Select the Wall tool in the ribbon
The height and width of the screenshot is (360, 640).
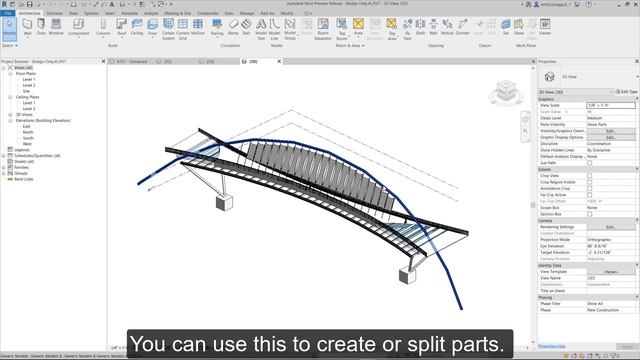(27, 27)
